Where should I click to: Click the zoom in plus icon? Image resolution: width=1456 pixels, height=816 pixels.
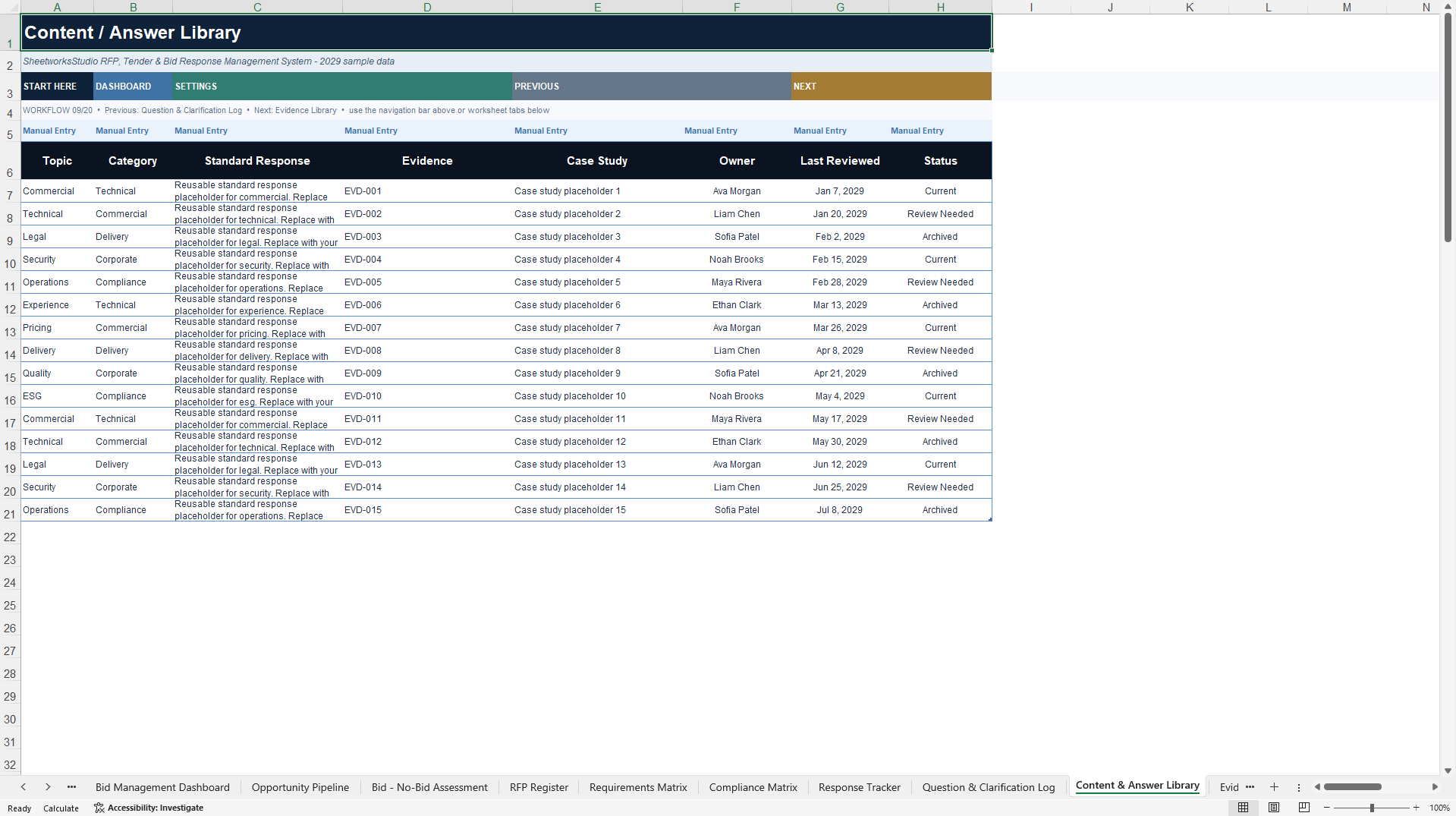(x=1416, y=808)
